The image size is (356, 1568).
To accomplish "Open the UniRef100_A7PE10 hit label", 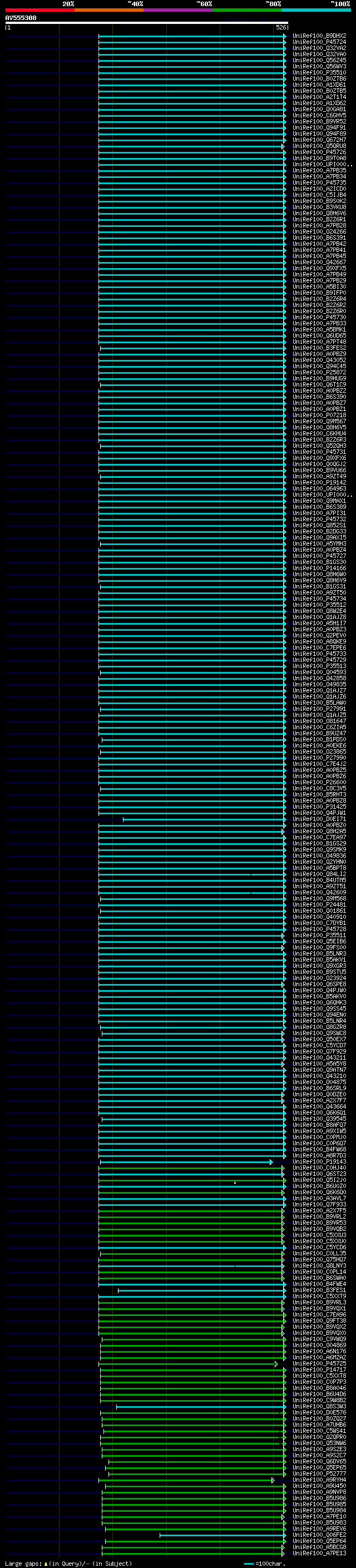I will pyautogui.click(x=319, y=1516).
